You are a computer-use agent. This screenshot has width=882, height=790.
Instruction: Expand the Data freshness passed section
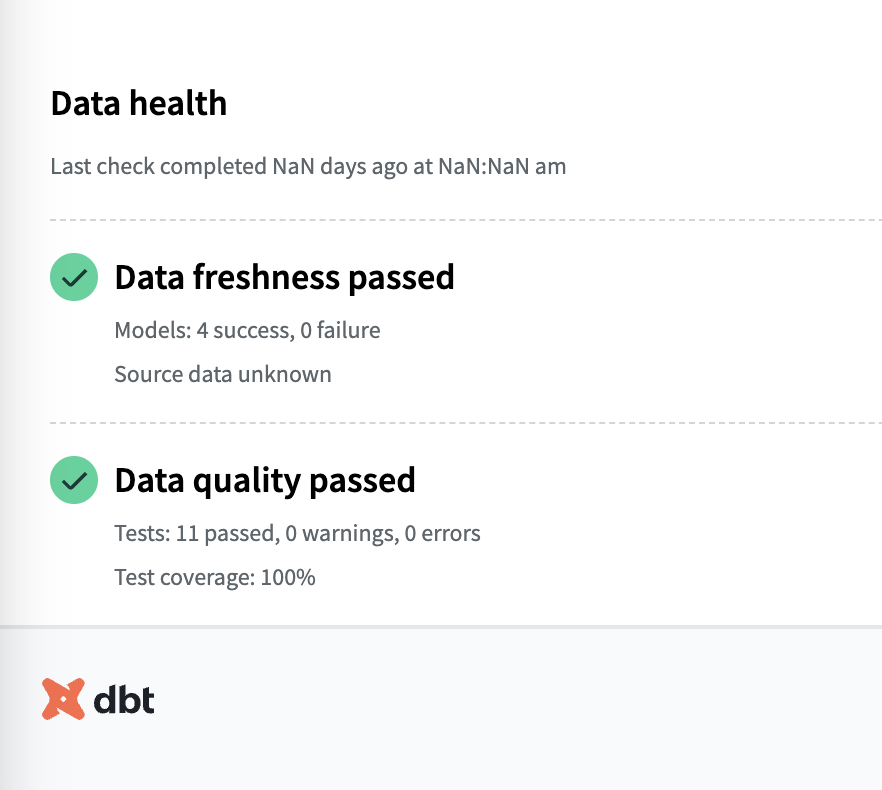click(x=284, y=277)
